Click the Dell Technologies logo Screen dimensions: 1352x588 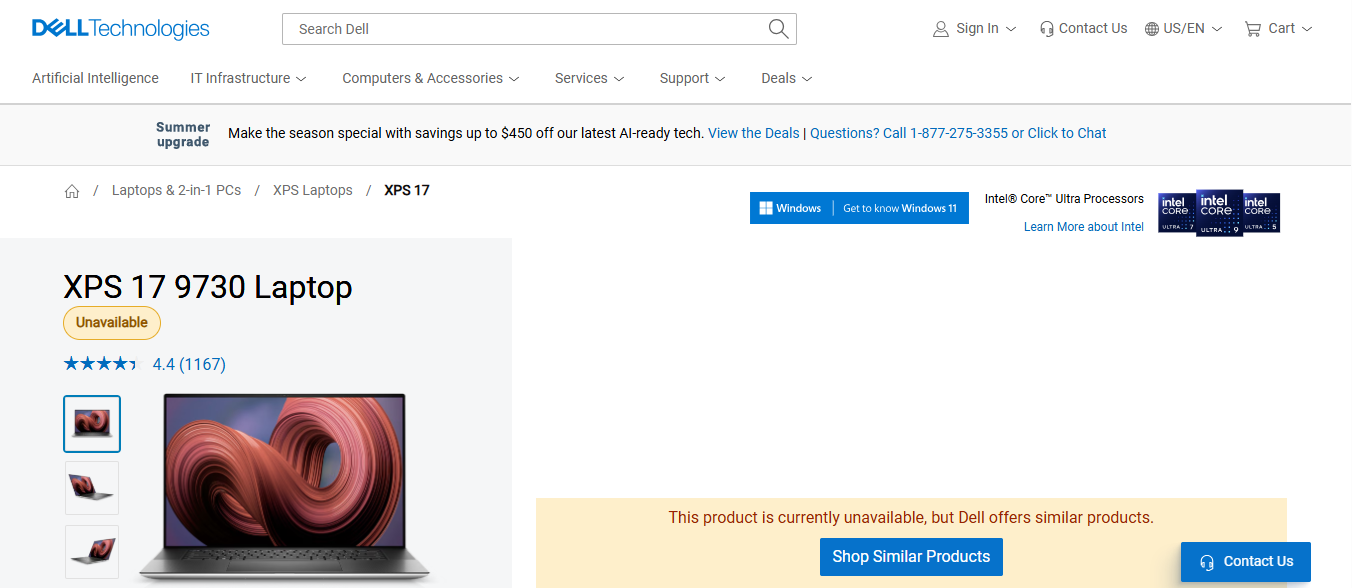[120, 28]
